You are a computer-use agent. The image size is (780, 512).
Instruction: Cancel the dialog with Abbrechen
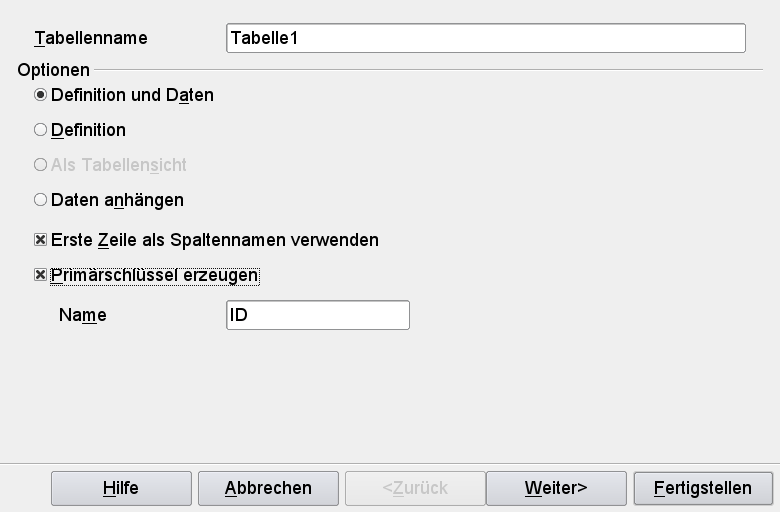(268, 488)
